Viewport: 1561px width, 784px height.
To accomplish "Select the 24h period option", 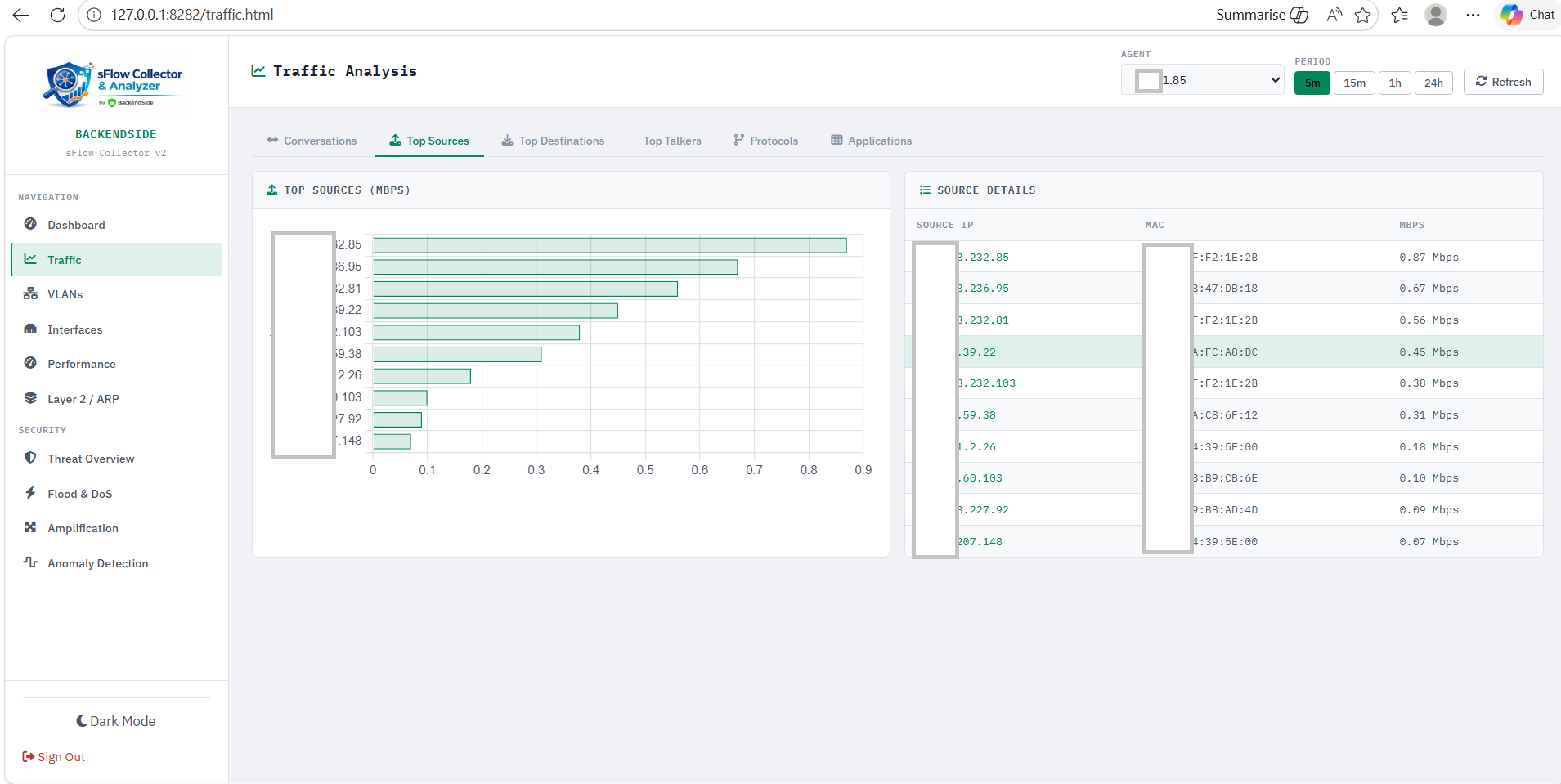I will tap(1433, 83).
